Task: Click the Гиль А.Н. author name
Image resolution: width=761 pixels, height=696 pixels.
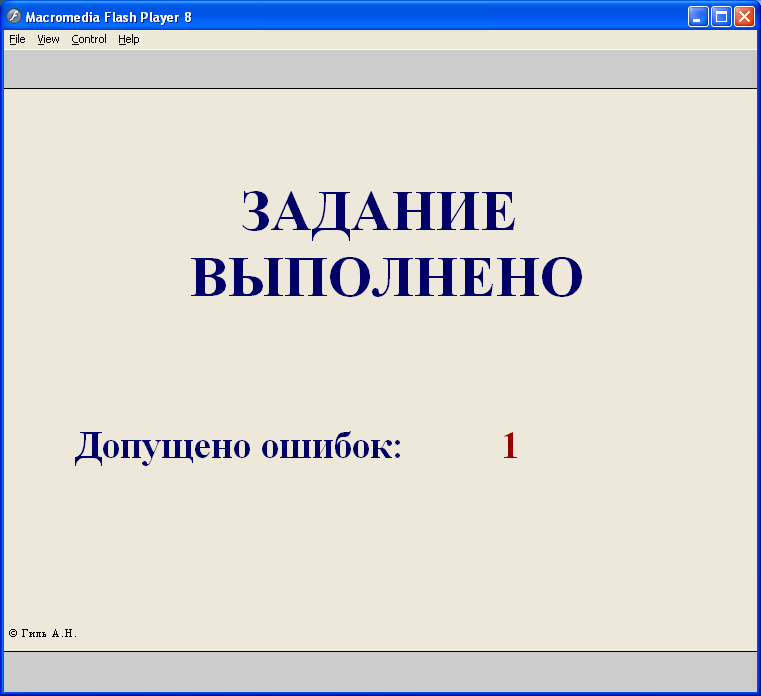Action: [x=49, y=633]
